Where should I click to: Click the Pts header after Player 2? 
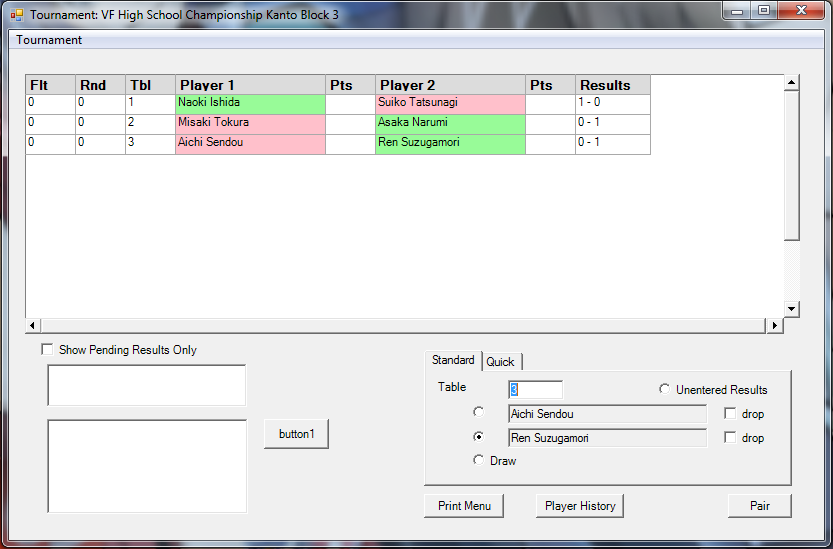(x=550, y=85)
